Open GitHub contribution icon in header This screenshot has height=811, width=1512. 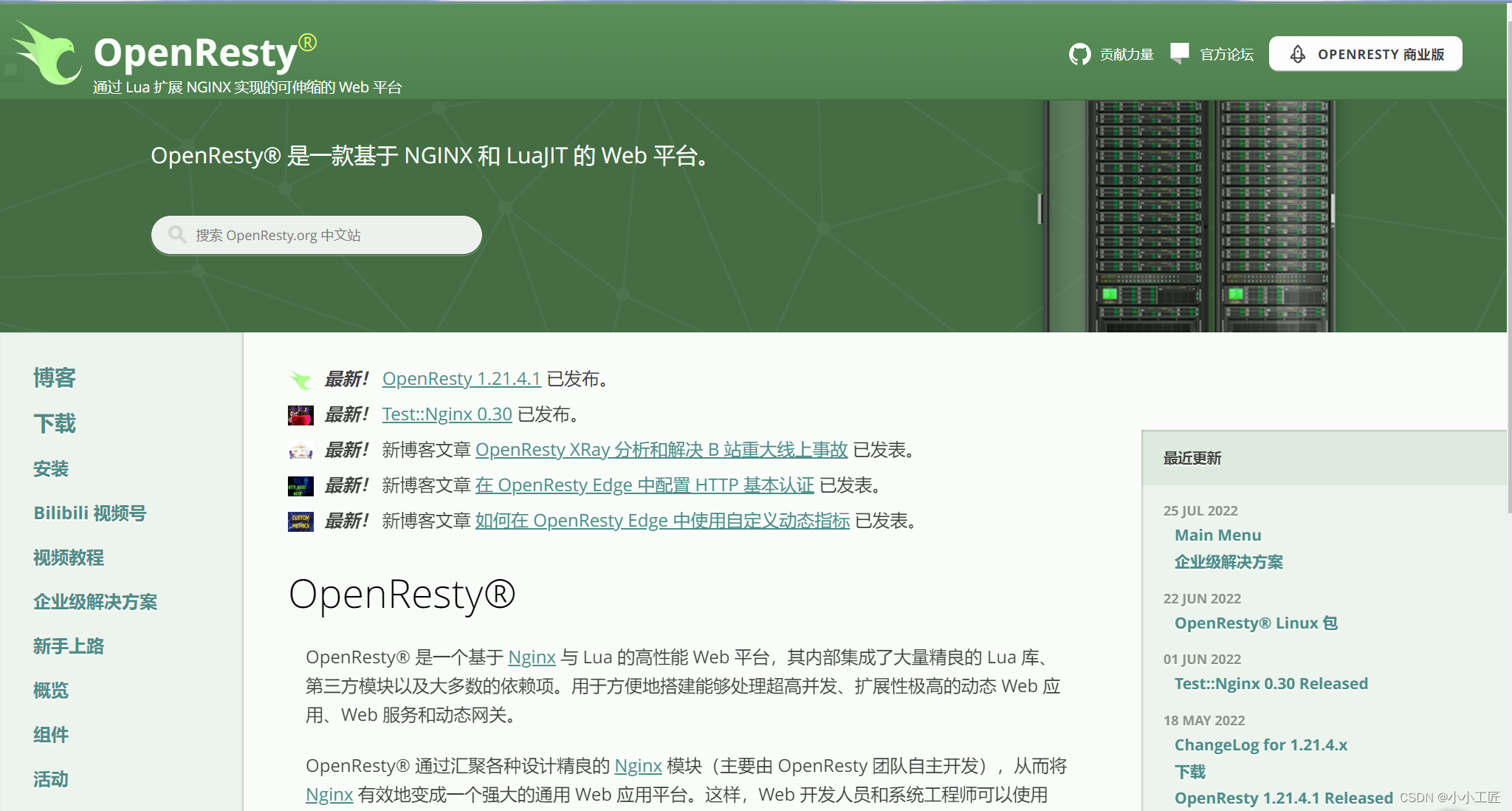click(1079, 54)
